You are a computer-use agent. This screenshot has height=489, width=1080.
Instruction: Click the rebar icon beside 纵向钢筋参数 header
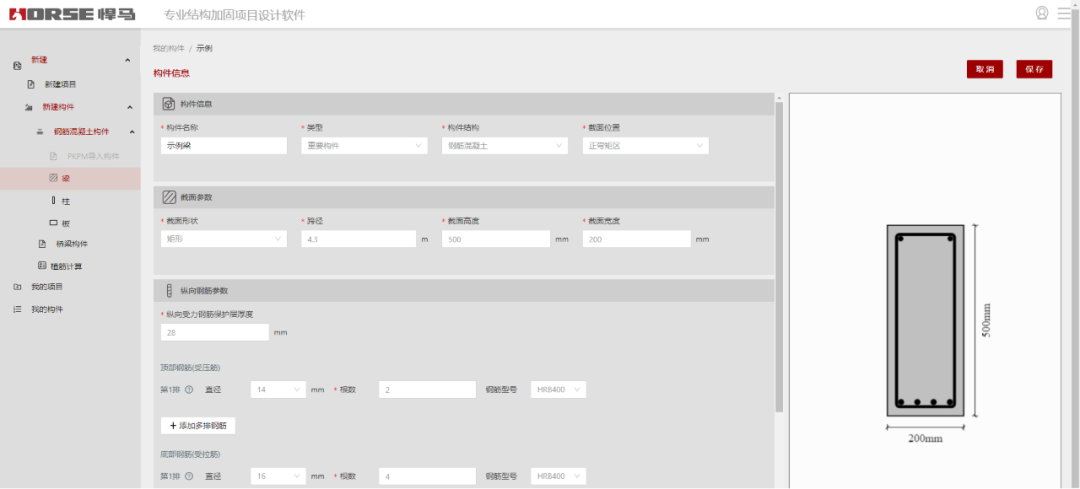pyautogui.click(x=169, y=291)
